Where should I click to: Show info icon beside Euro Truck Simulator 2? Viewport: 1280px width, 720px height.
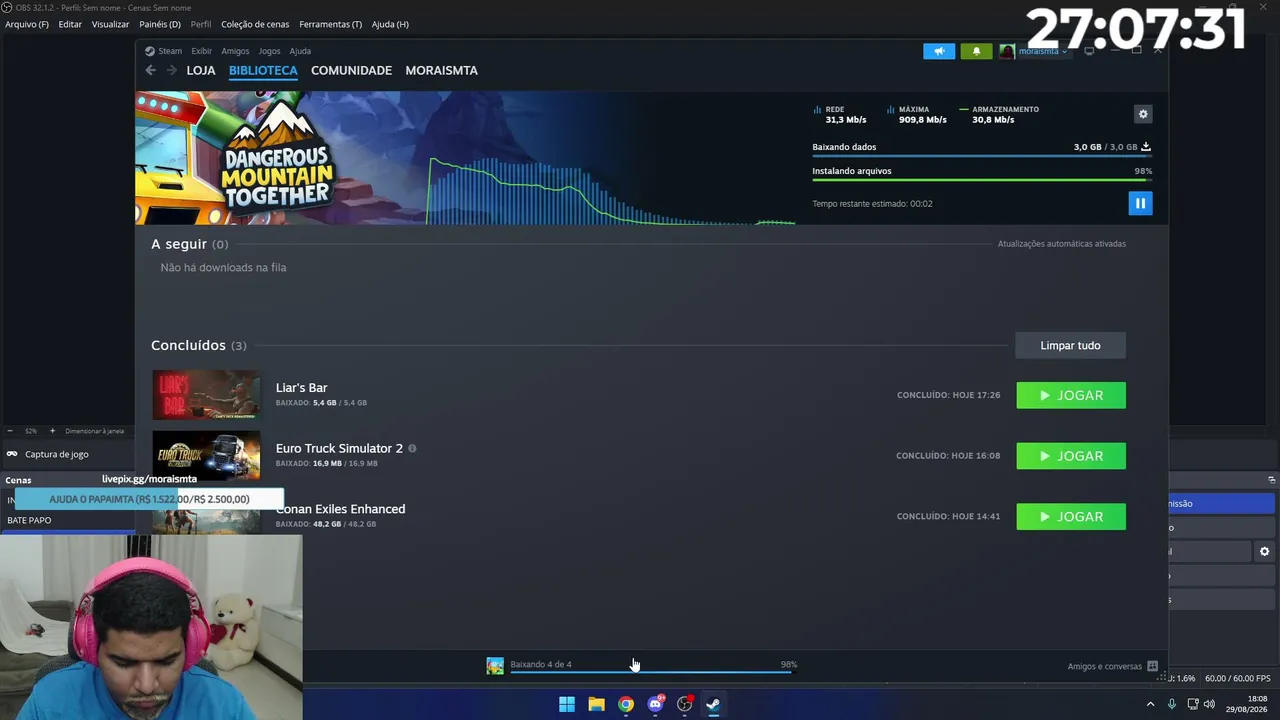tap(412, 448)
